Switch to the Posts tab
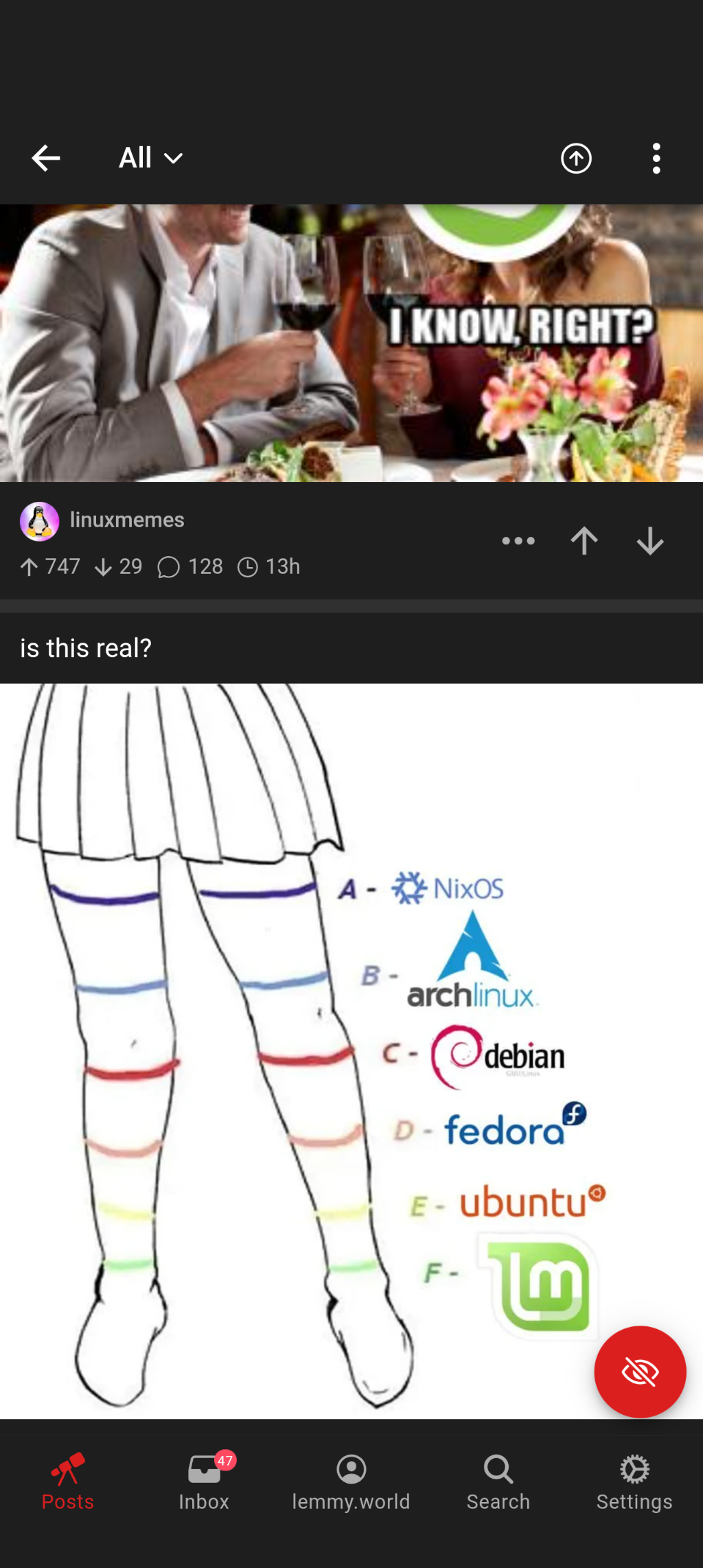Screen dimensions: 703x1568 [67, 1481]
